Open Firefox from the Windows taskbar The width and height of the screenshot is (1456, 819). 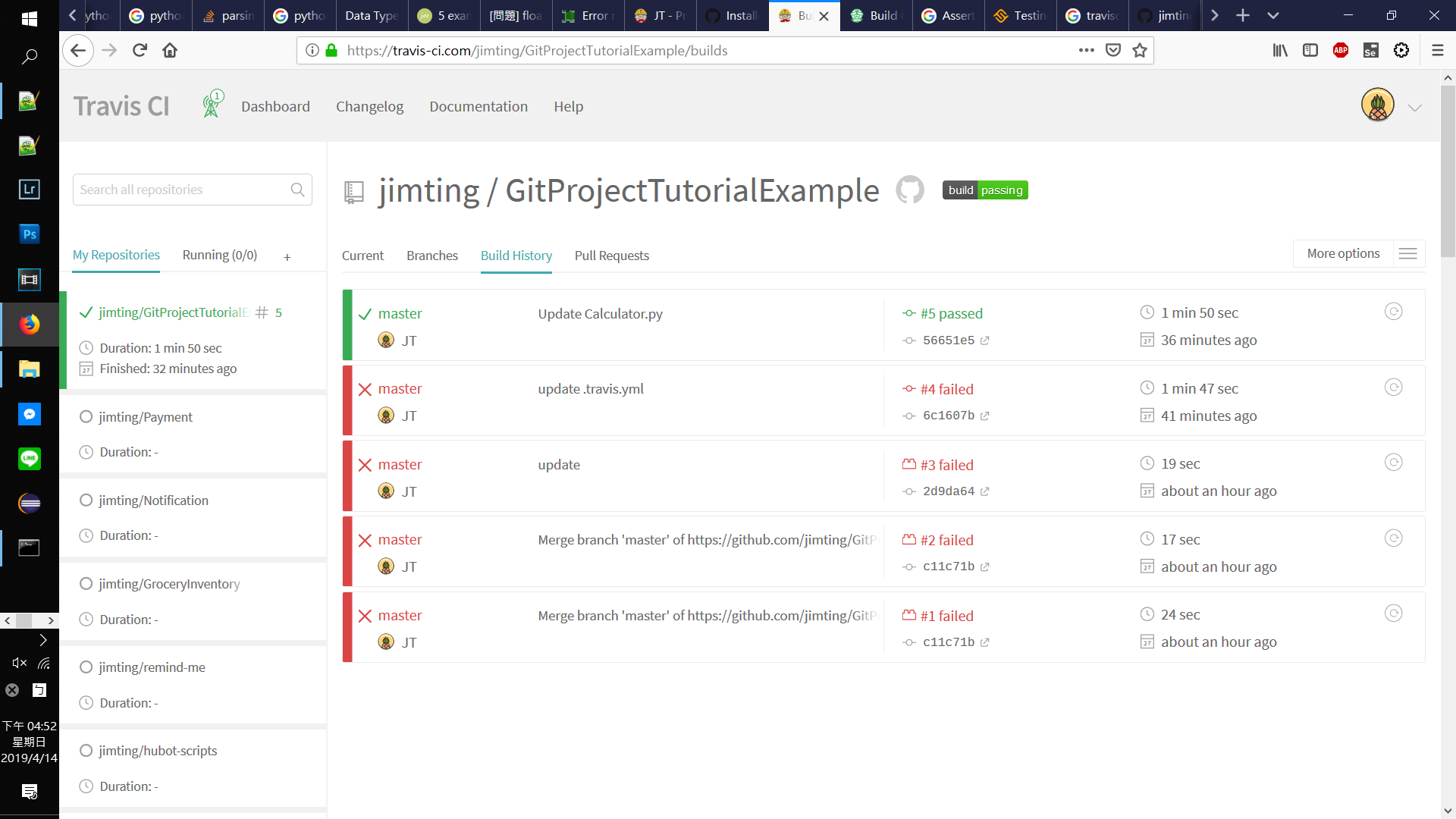[x=30, y=325]
